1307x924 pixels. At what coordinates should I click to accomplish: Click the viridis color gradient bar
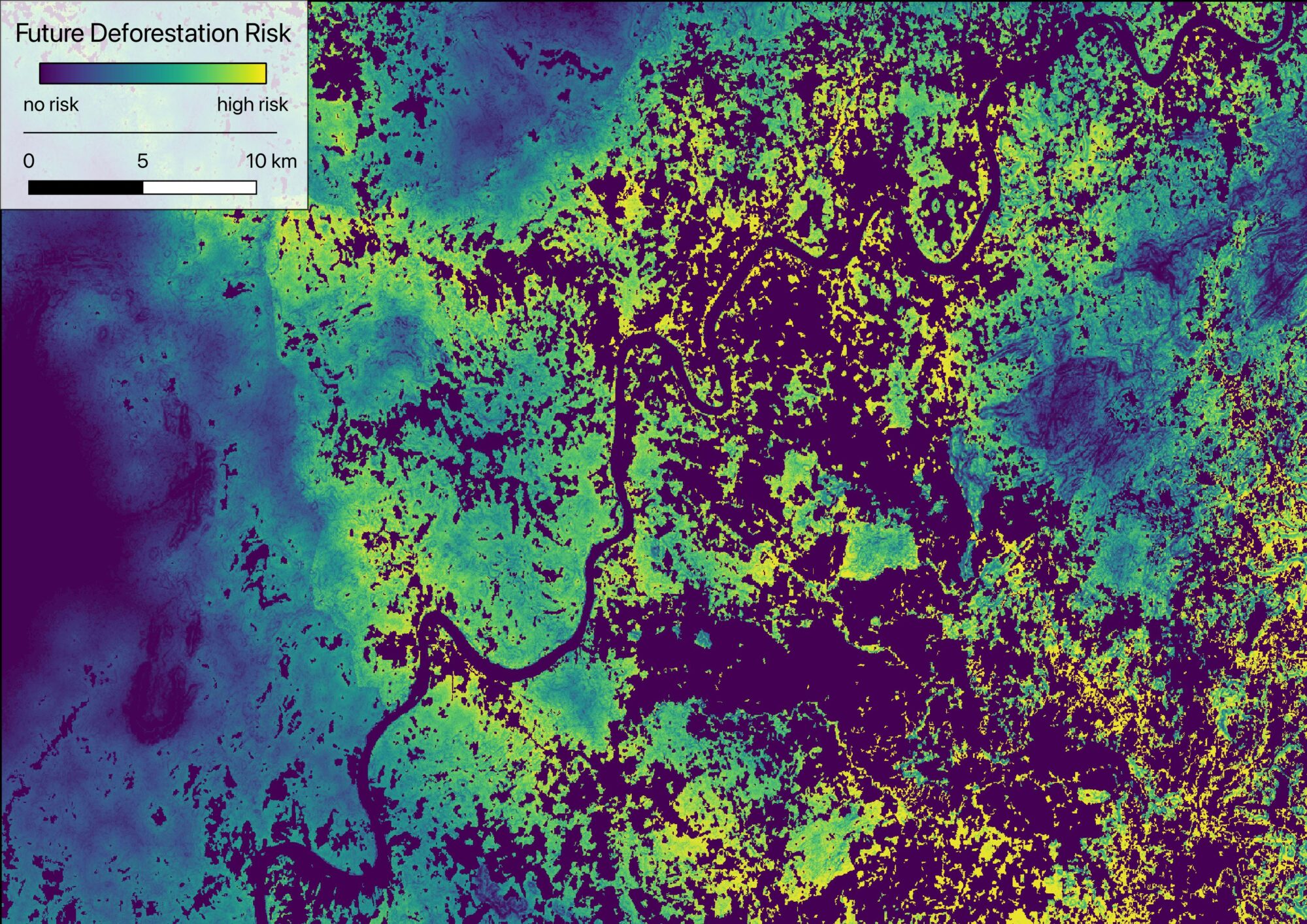click(x=153, y=73)
